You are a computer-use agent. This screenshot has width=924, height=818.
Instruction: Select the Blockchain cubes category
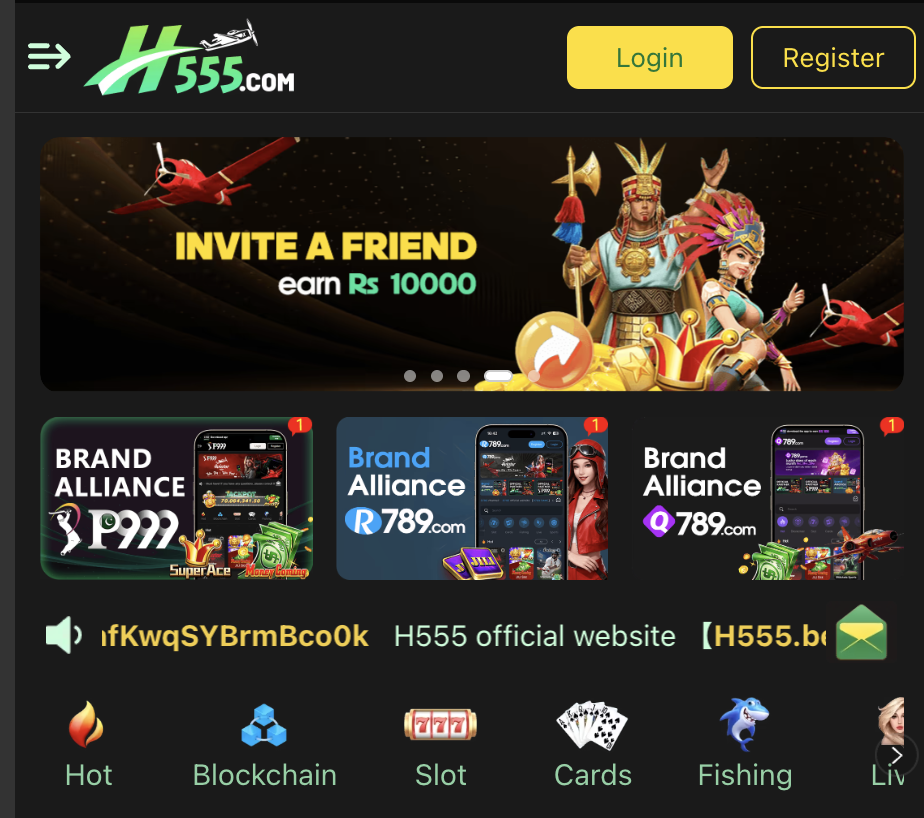[265, 744]
